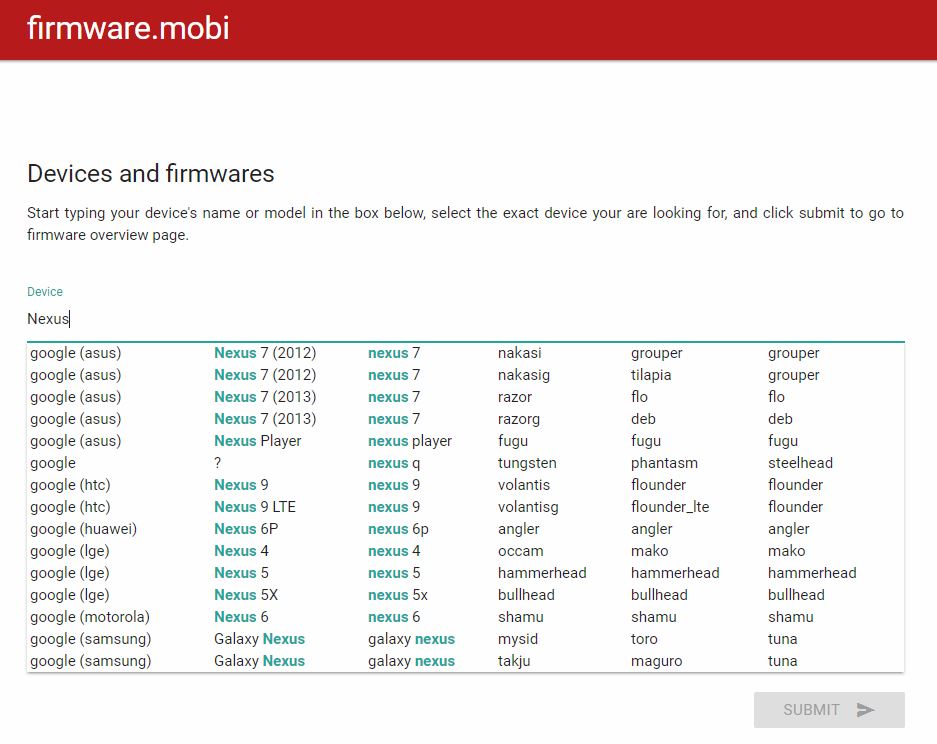Choose the Galaxy Nexus mysid toro suggestion
937x744 pixels.
pyautogui.click(x=466, y=639)
